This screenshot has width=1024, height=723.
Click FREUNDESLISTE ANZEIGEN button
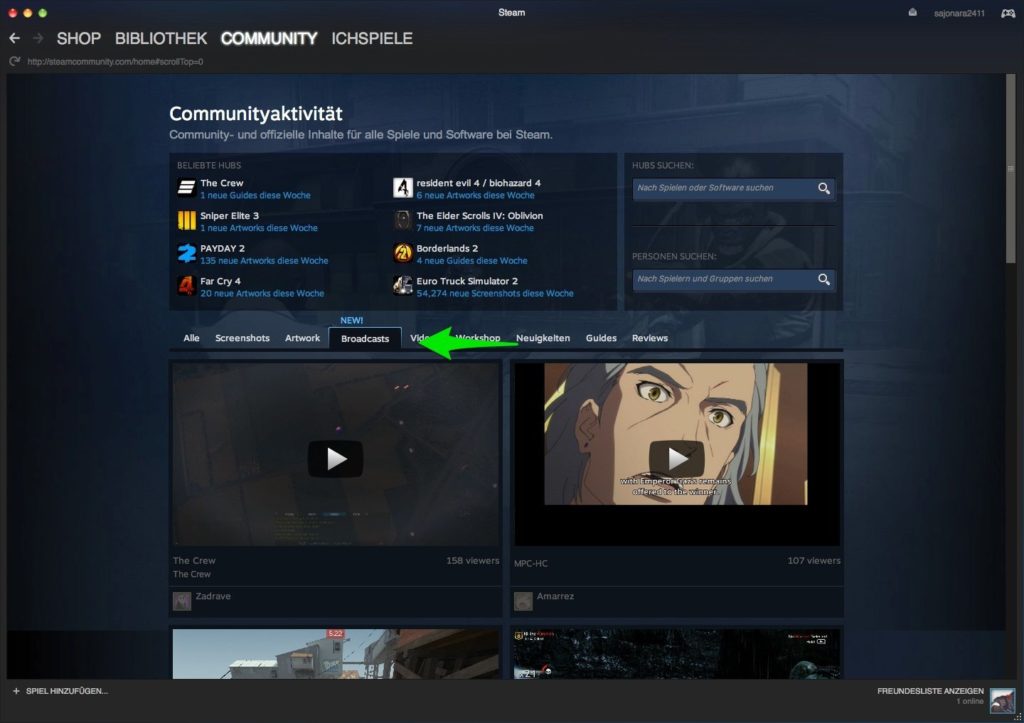[x=930, y=691]
